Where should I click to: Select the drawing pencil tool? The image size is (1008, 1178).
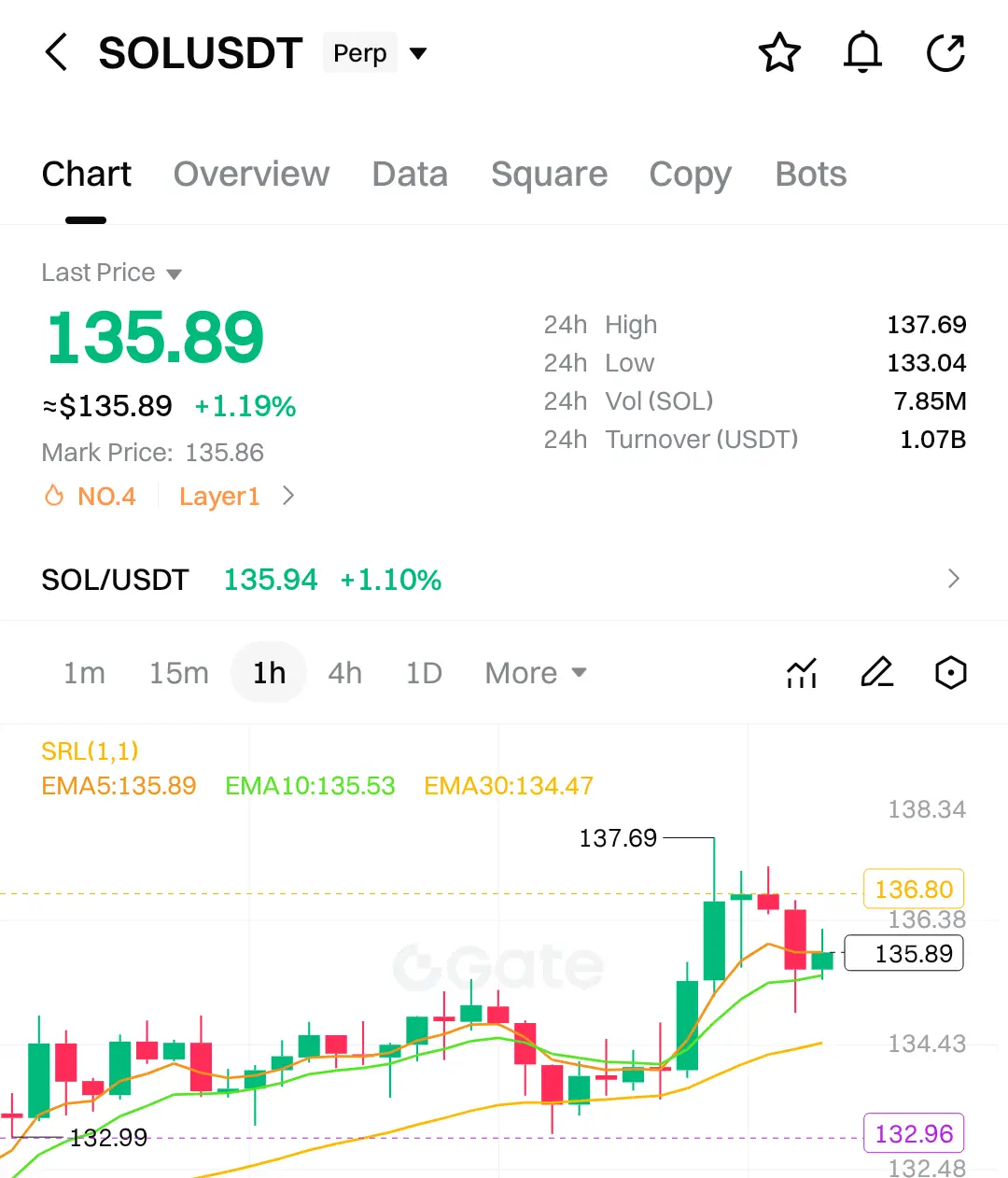[x=876, y=673]
